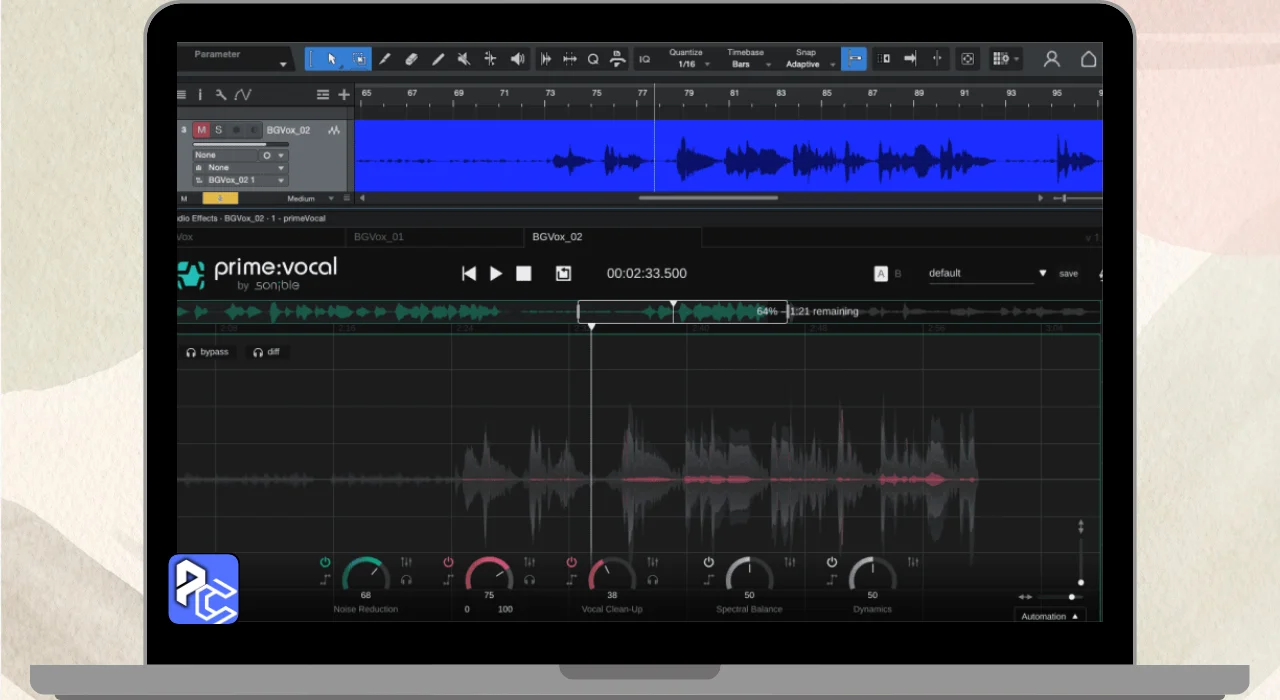Open the Automation menu
This screenshot has width=1280, height=700.
(x=1049, y=616)
